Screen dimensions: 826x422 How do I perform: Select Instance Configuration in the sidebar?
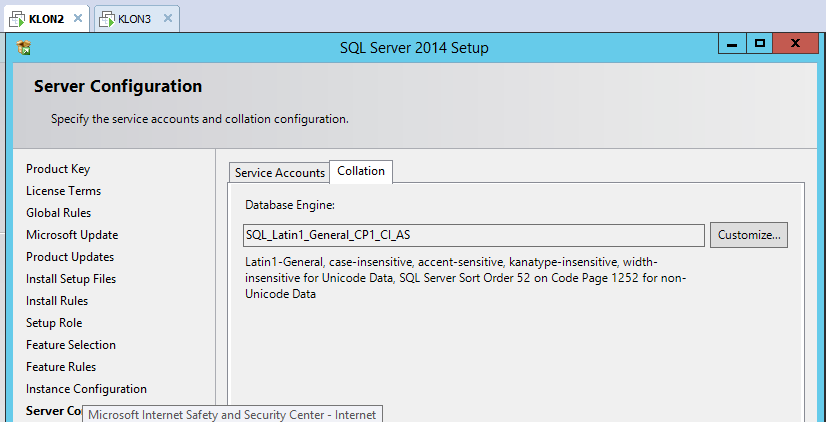pyautogui.click(x=86, y=389)
